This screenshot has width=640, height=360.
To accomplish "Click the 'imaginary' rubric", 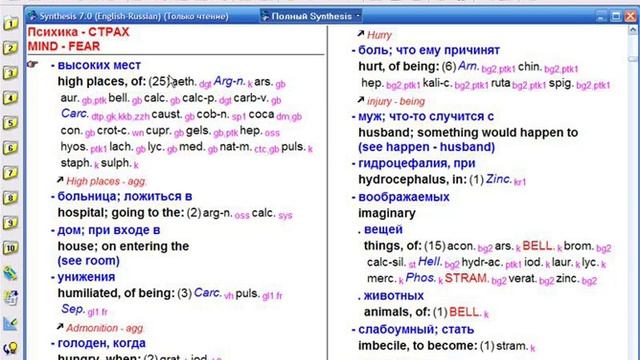I will pos(387,213).
